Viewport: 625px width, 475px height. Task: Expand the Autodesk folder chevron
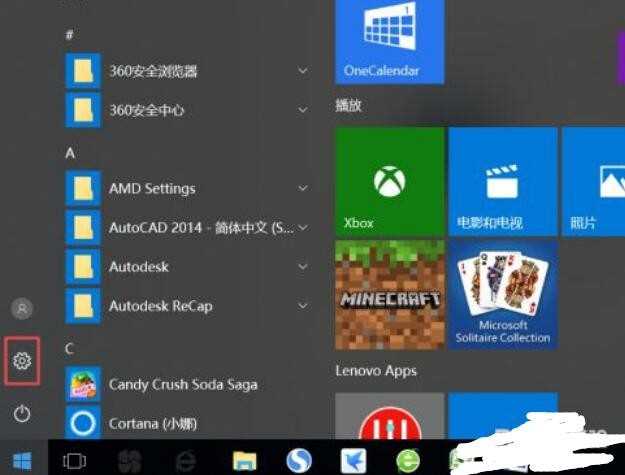point(303,266)
